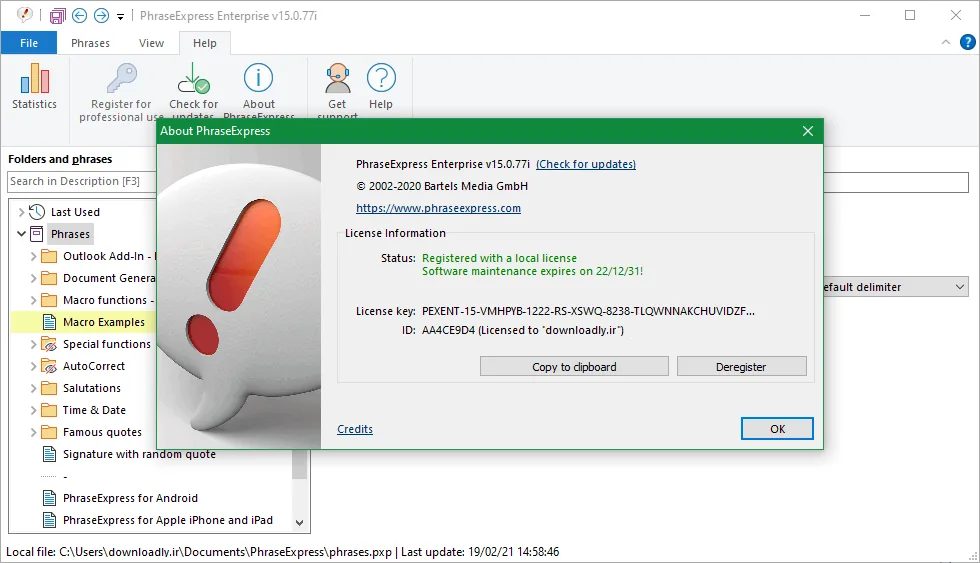Screen dimensions: 980x563
Task: Click Signature with random quote document icon
Action: [49, 454]
